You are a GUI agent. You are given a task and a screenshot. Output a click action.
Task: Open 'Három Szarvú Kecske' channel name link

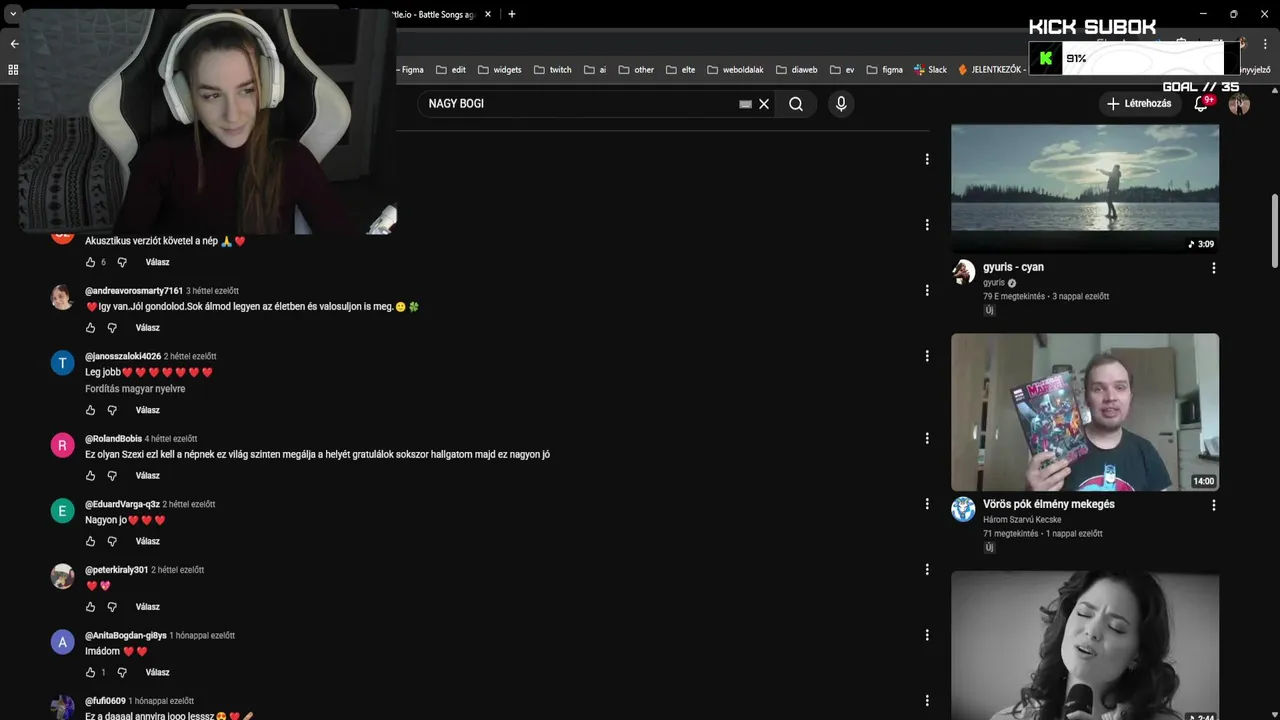click(1022, 520)
